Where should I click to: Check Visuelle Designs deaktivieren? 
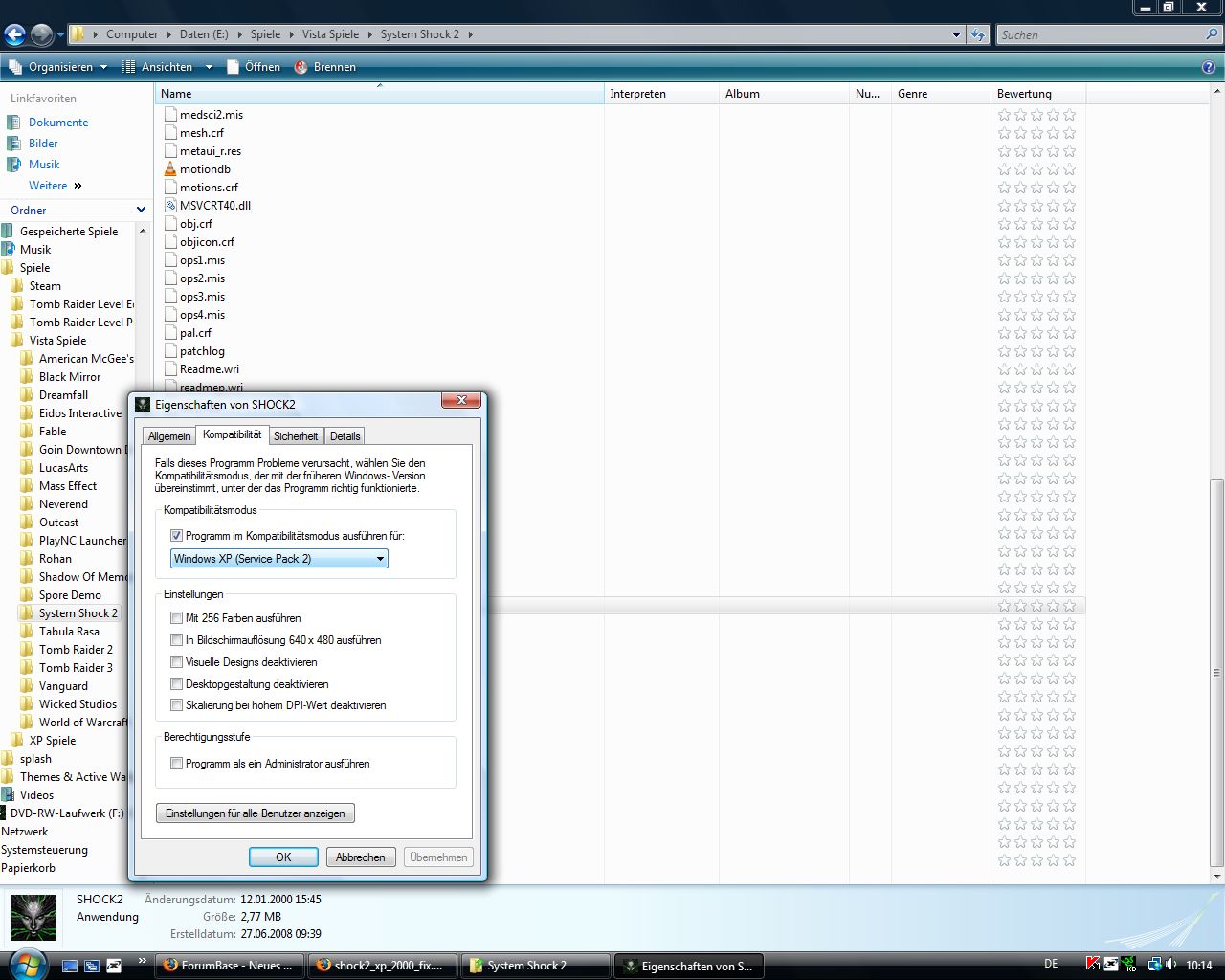coord(176,662)
